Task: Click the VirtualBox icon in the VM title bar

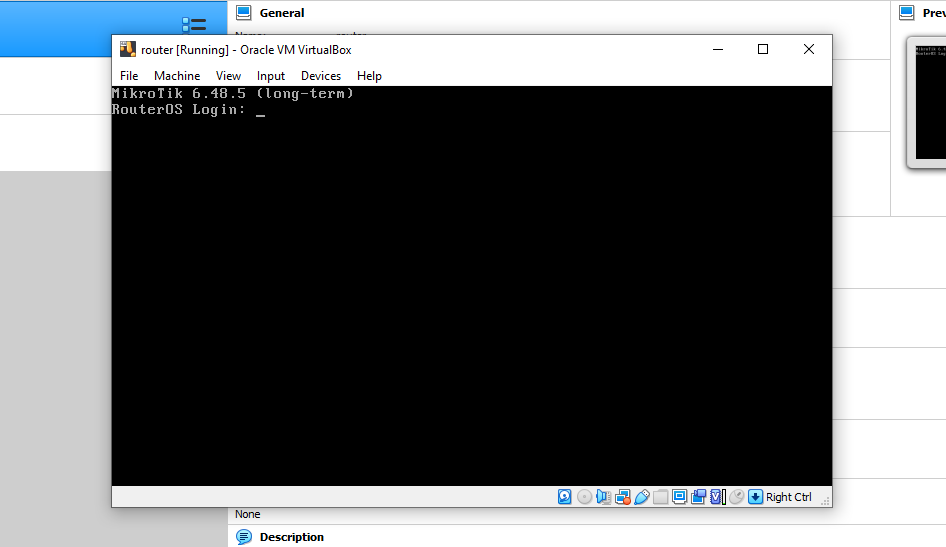Action: (127, 49)
